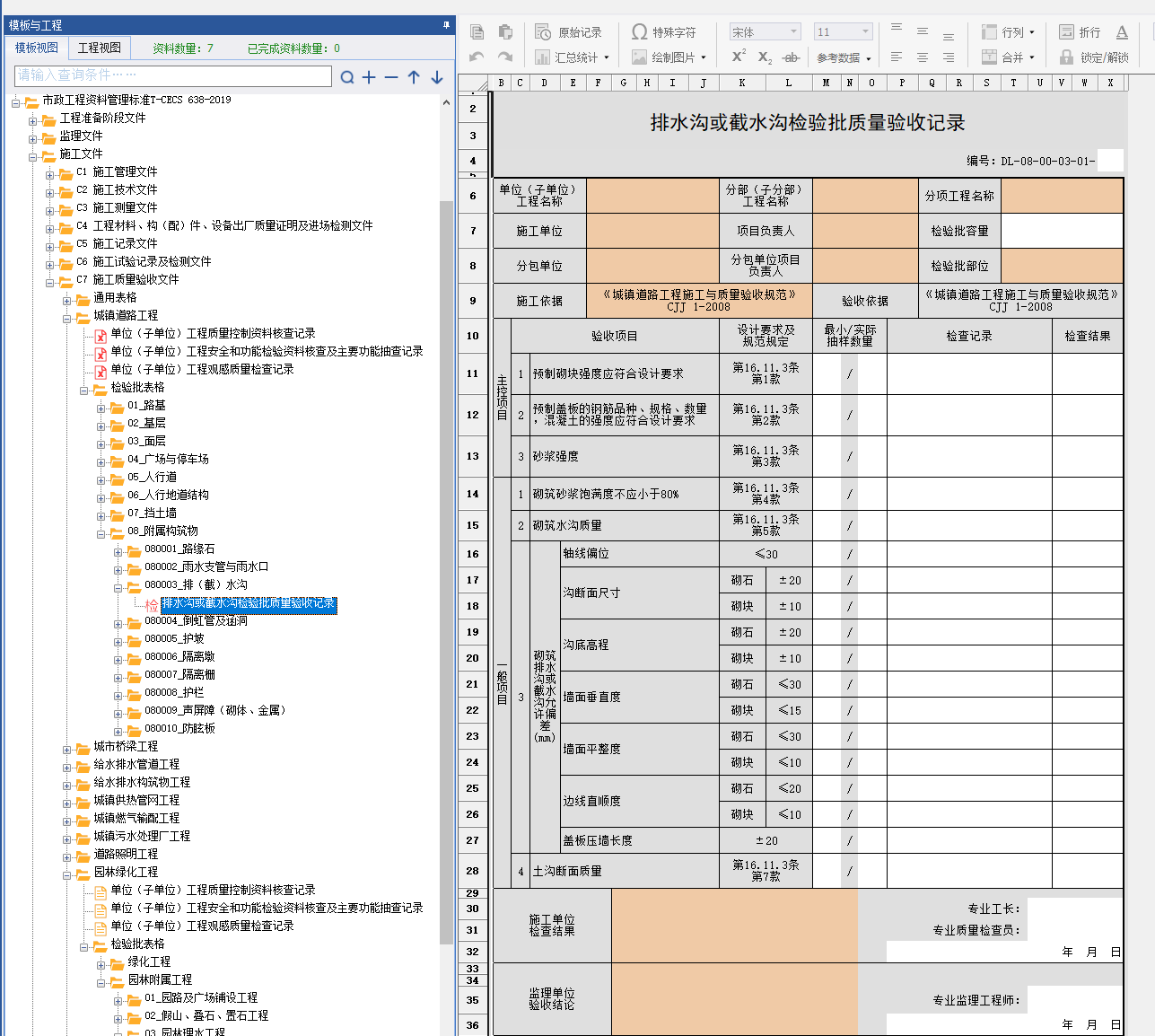Click the 砂浆强度 cell in the form
Screen dimensions: 1155x1036
(x=625, y=456)
